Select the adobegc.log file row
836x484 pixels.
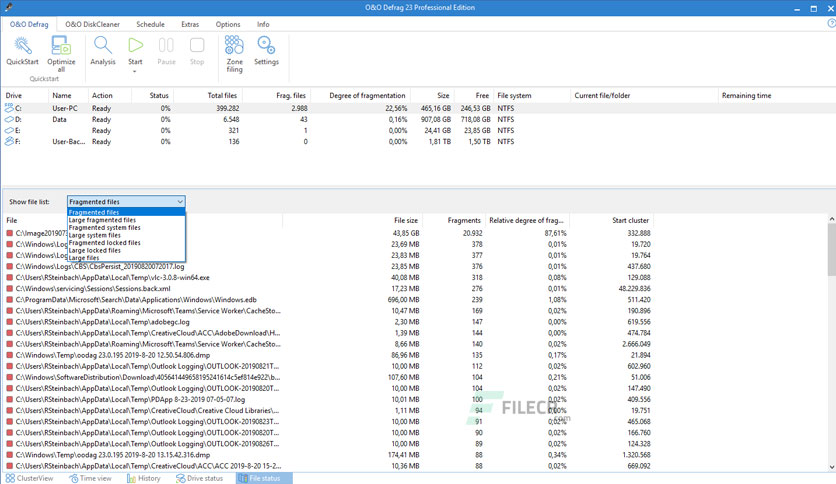(328, 322)
